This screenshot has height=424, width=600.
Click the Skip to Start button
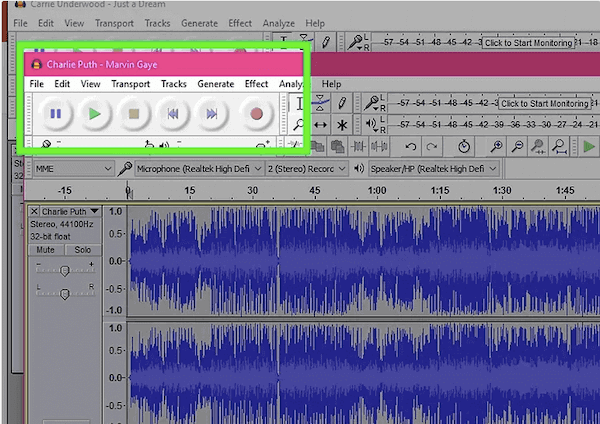pos(173,114)
